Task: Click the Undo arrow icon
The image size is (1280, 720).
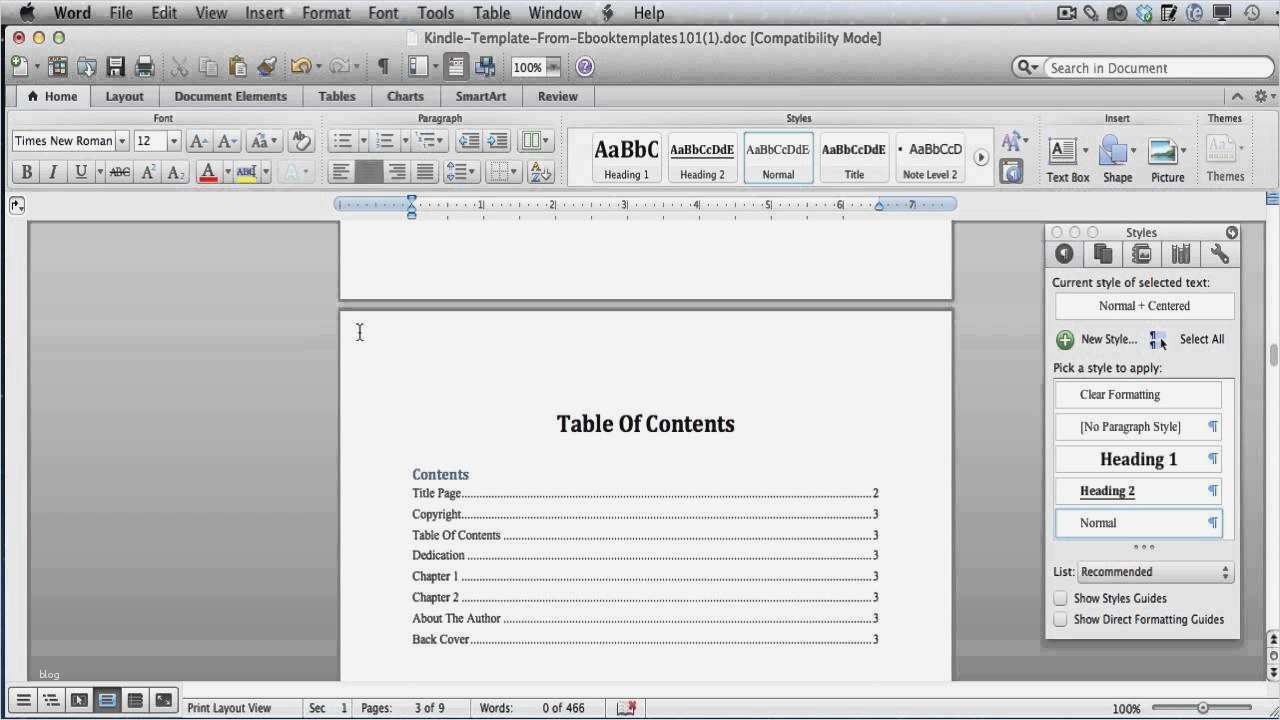Action: pos(299,67)
